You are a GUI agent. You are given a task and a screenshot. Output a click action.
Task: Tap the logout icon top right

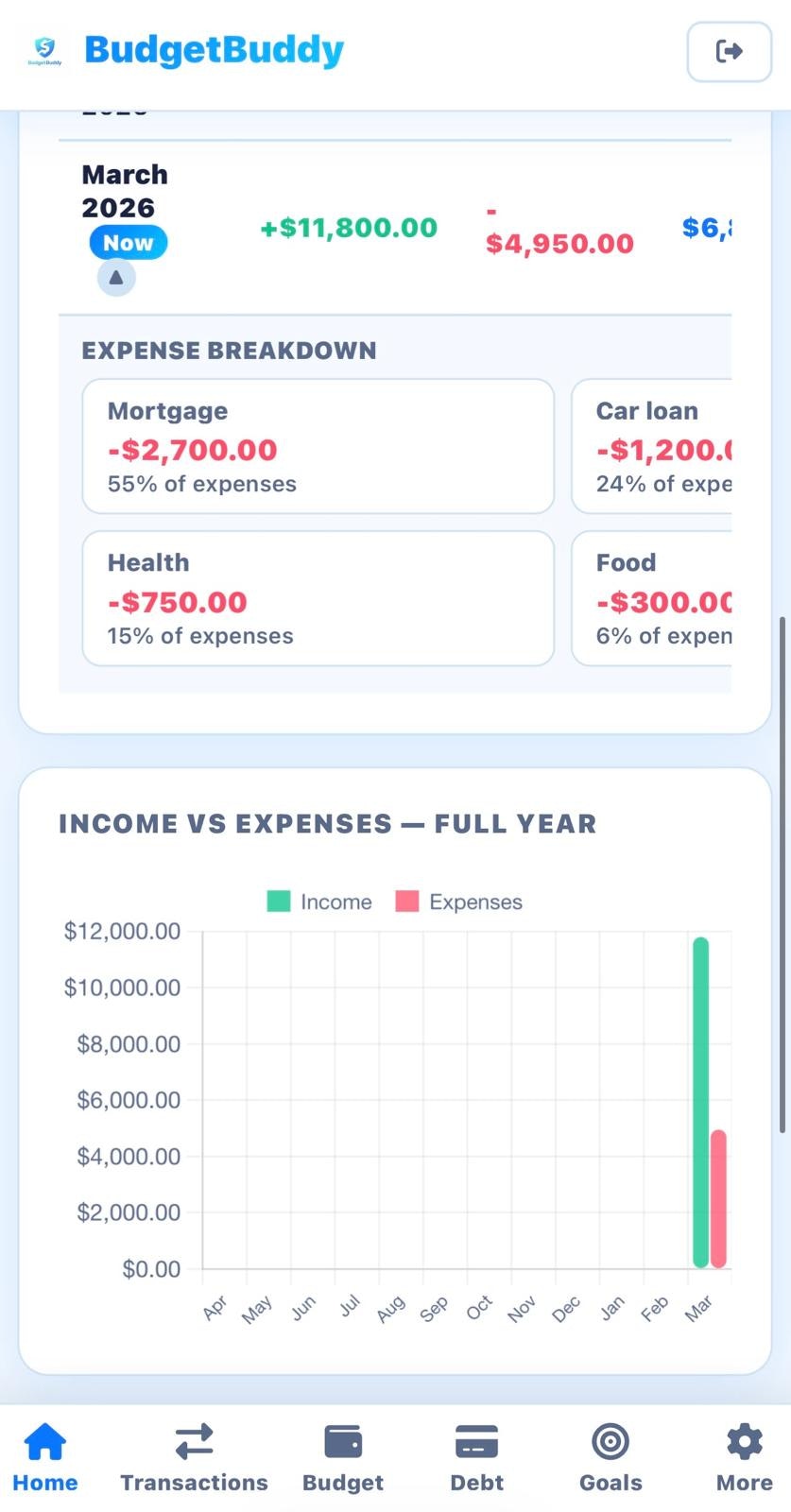(x=729, y=52)
